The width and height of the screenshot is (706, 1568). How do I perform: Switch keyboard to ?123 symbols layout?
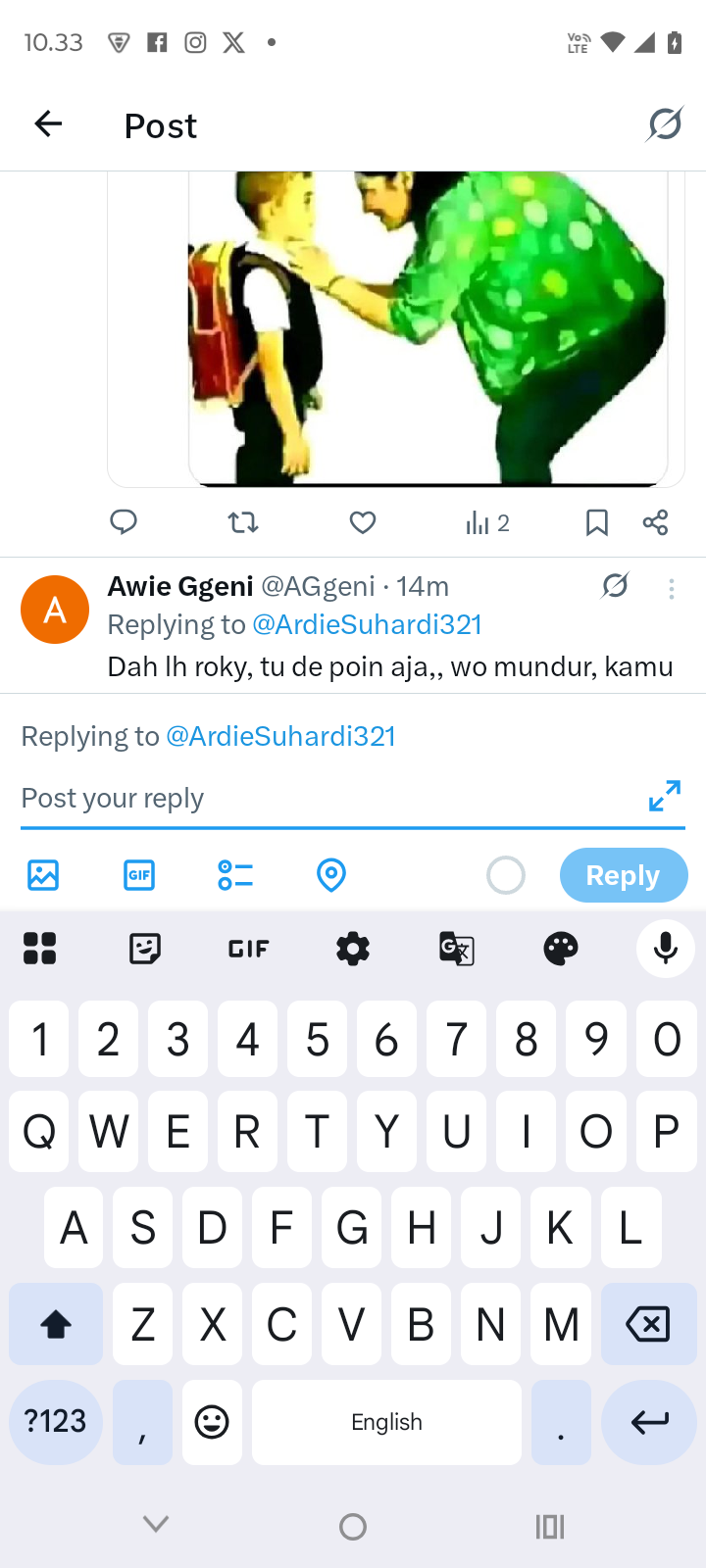(56, 1421)
